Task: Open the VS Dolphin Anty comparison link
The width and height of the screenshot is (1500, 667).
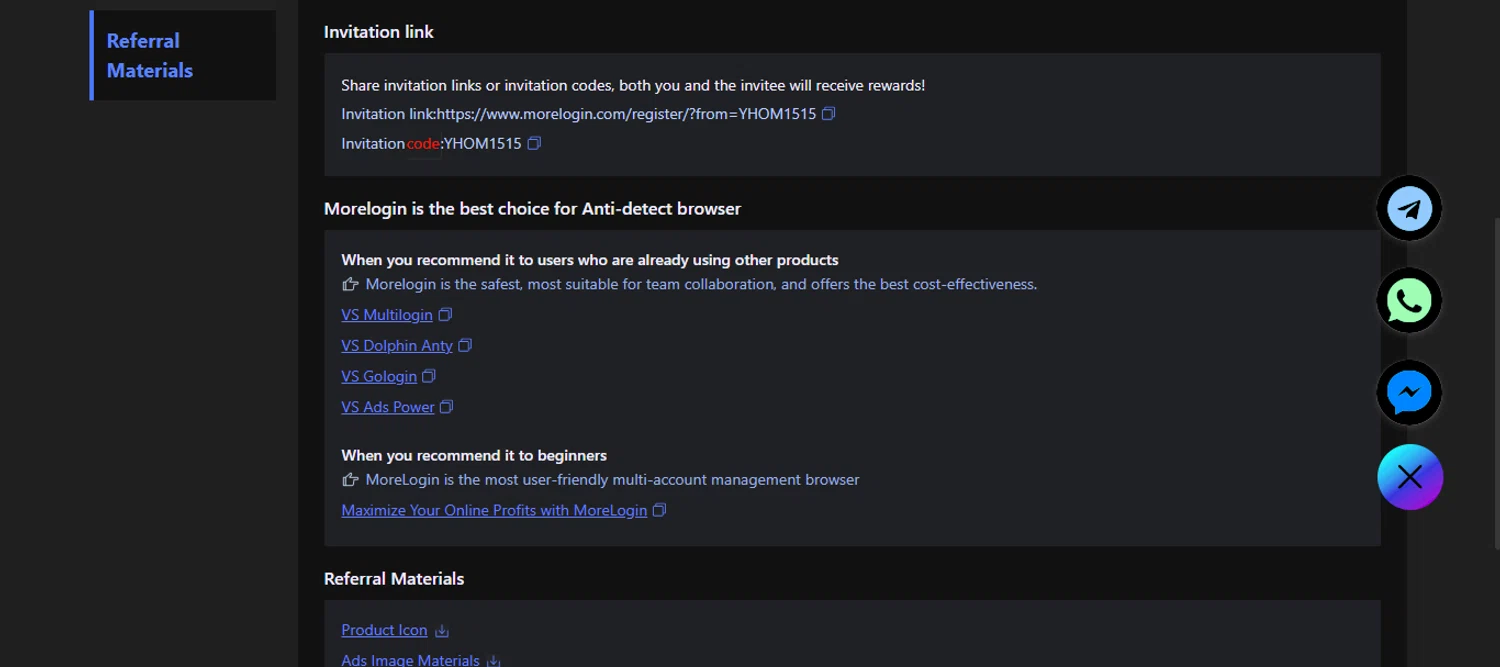Action: pos(397,346)
